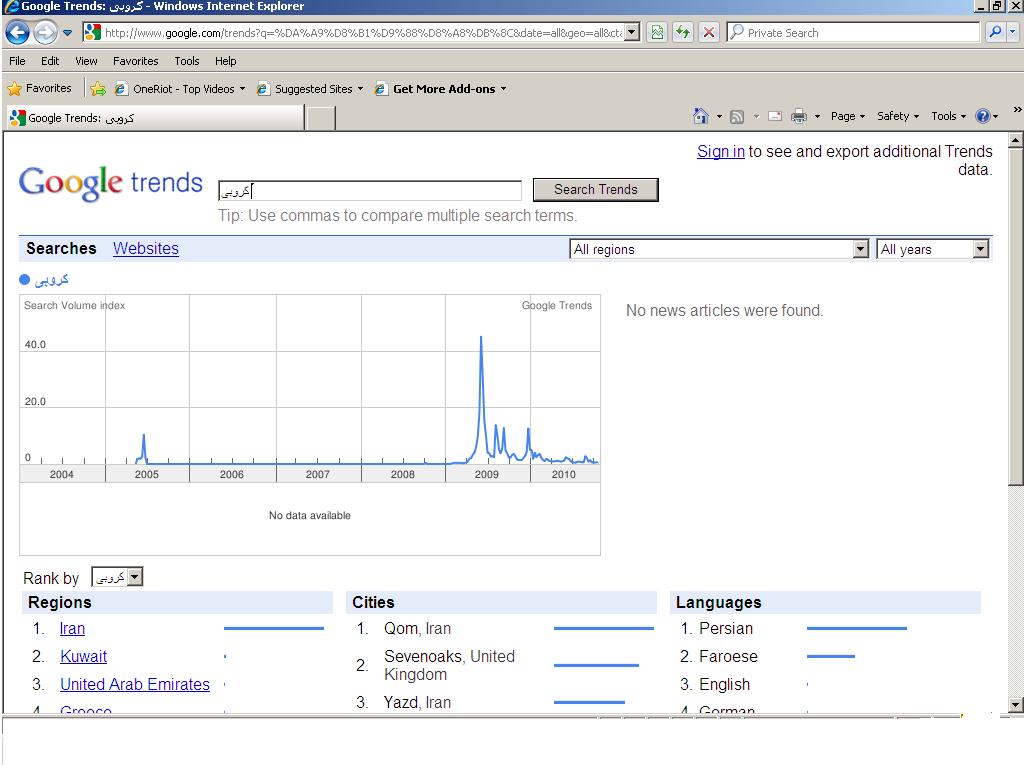Open the Kuwait region link
The width and height of the screenshot is (1024, 768).
click(x=84, y=656)
